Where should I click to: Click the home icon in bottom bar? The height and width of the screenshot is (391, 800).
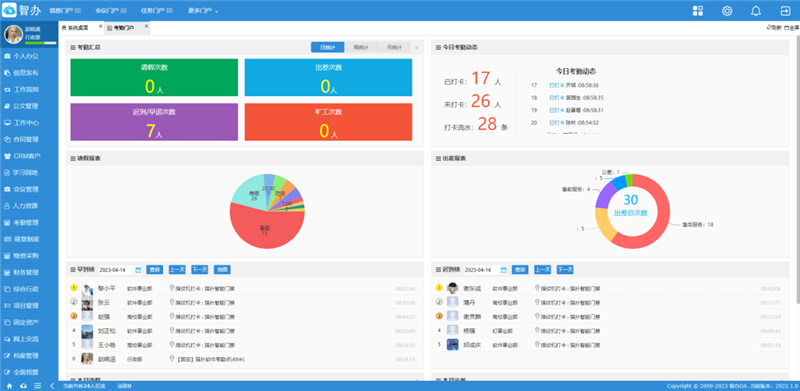click(9, 386)
